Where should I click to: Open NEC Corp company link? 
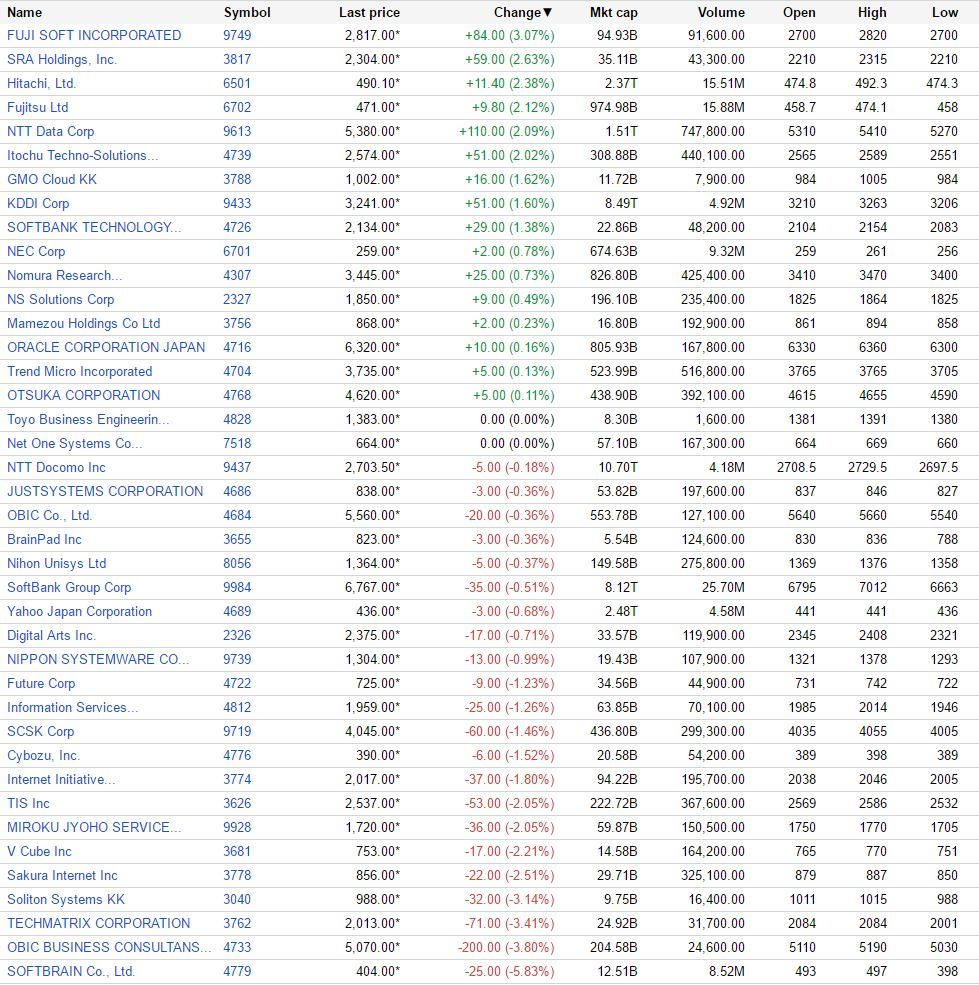tap(36, 251)
